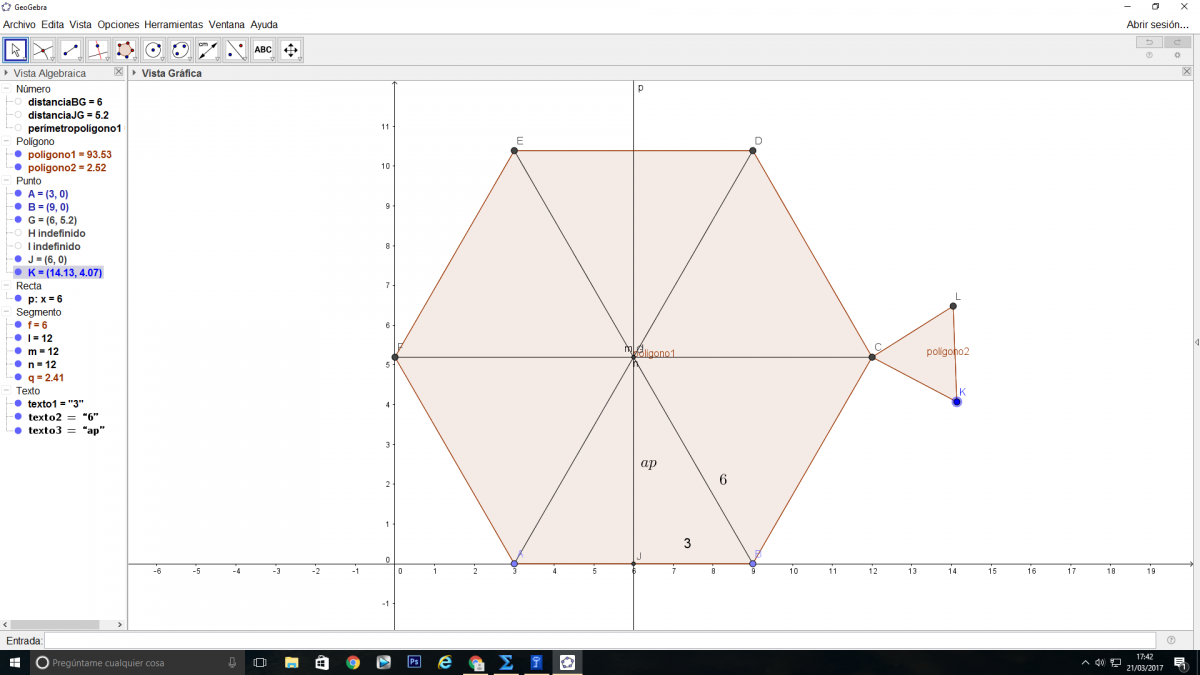This screenshot has height=675, width=1200.
Task: Select the Move Graphics View tool
Action: (291, 50)
